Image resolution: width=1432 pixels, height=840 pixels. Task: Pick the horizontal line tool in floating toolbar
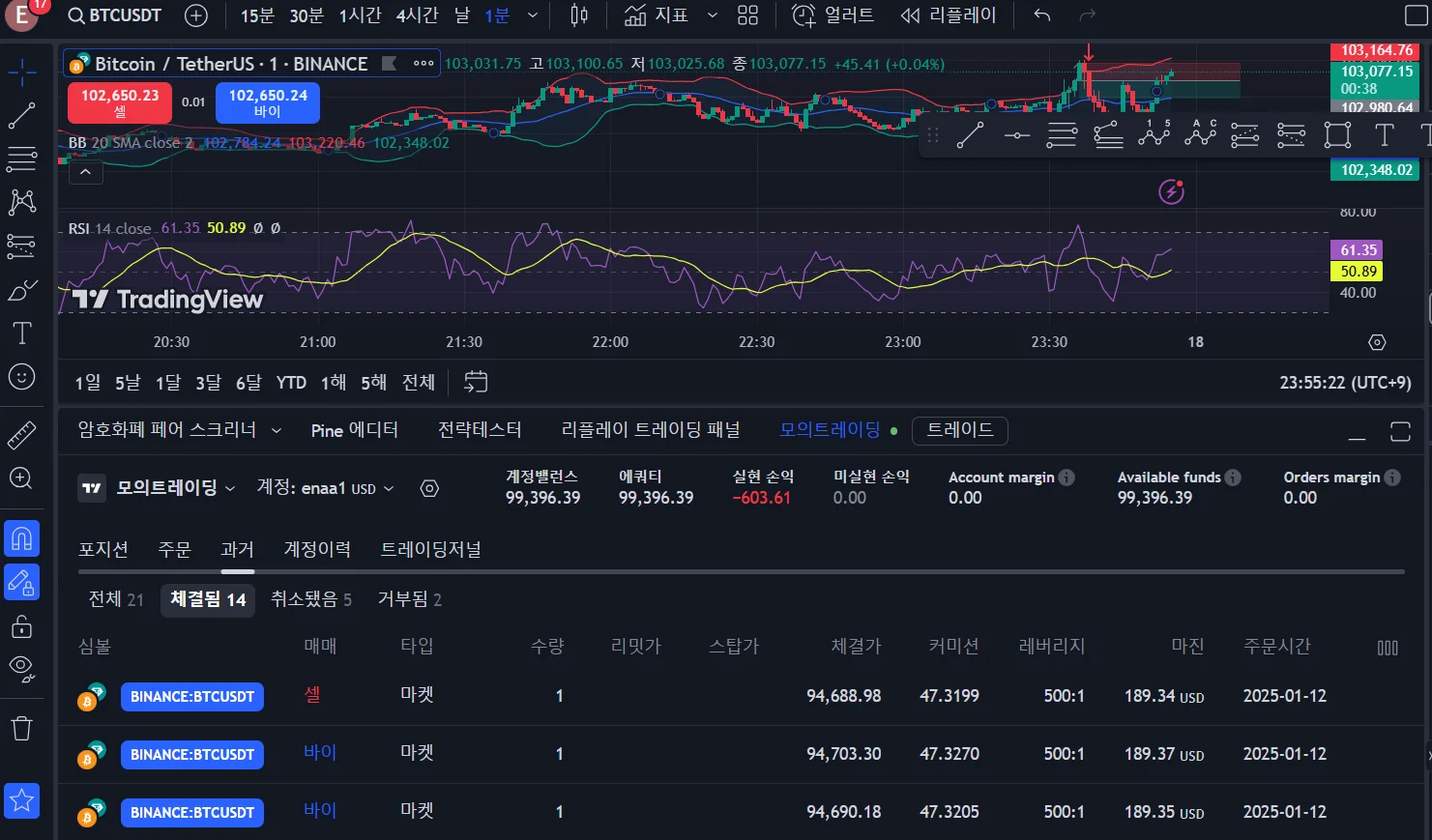coord(1016,135)
